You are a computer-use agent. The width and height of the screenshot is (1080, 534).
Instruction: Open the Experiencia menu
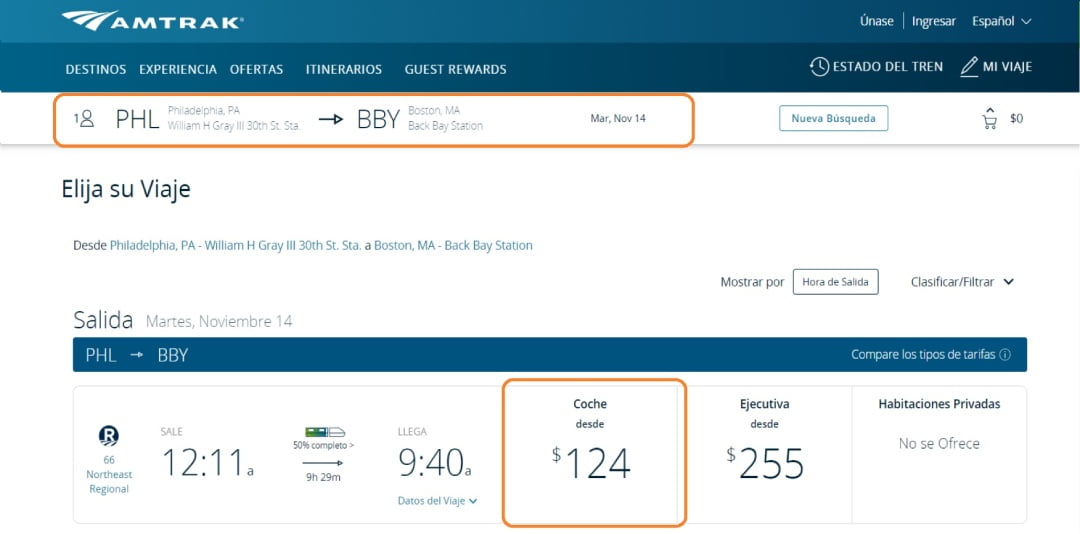coord(178,70)
